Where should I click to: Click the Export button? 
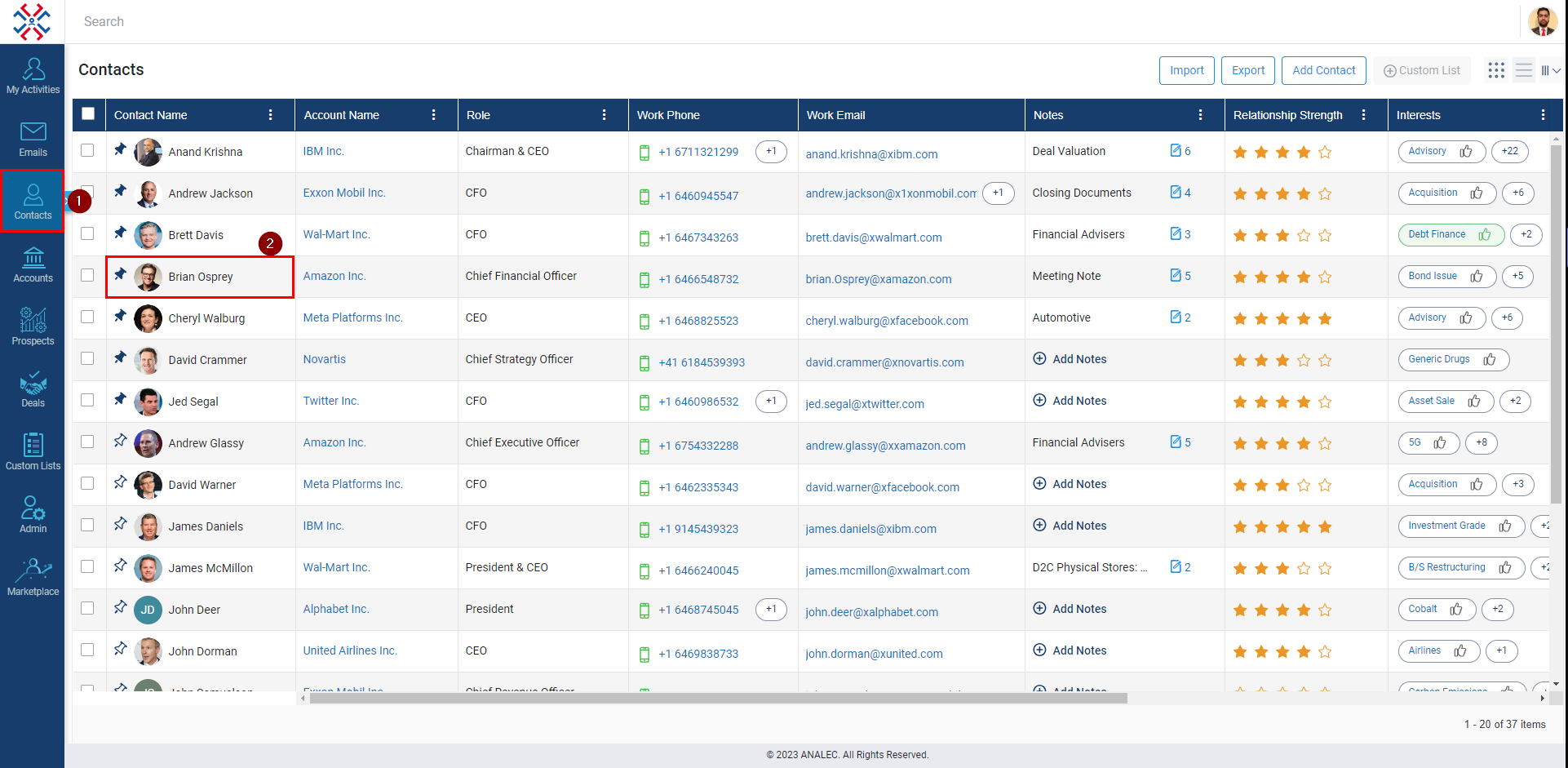click(x=1248, y=70)
